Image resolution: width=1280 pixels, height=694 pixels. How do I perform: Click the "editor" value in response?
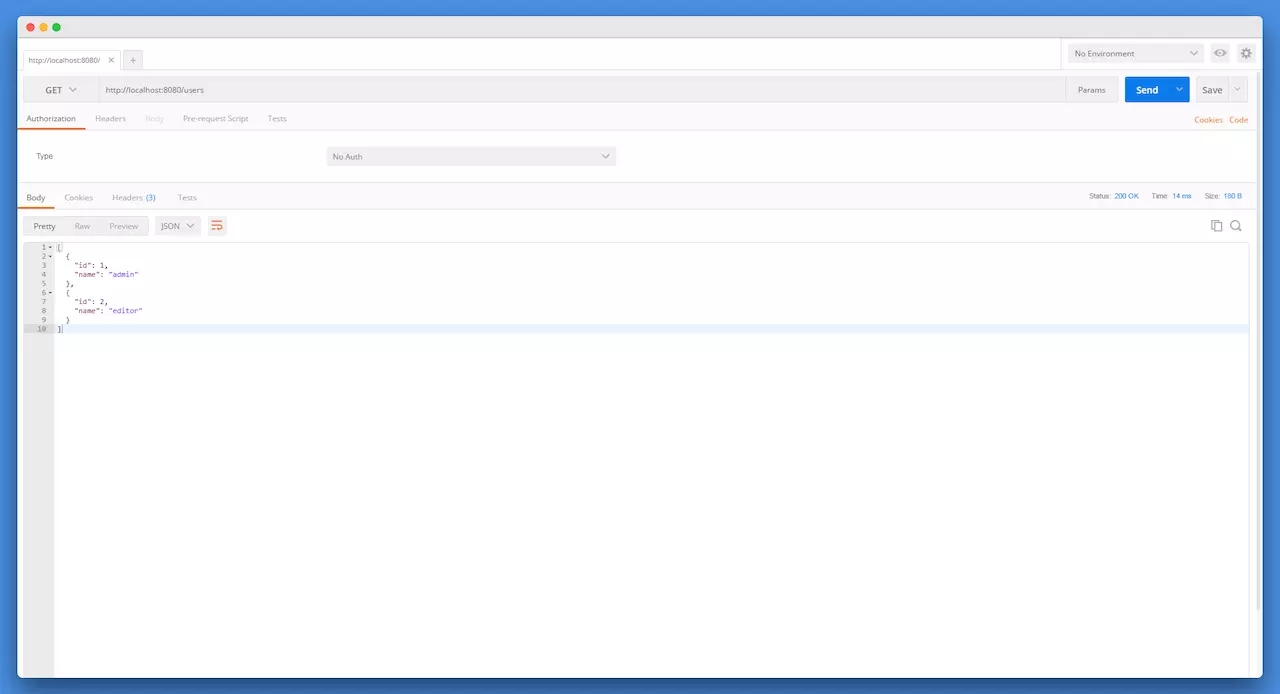(126, 310)
